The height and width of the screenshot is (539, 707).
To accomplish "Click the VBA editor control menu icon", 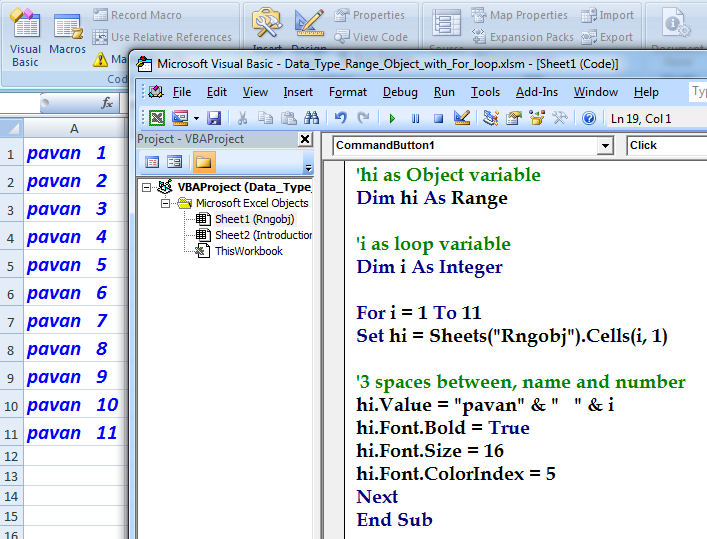I will (x=156, y=92).
